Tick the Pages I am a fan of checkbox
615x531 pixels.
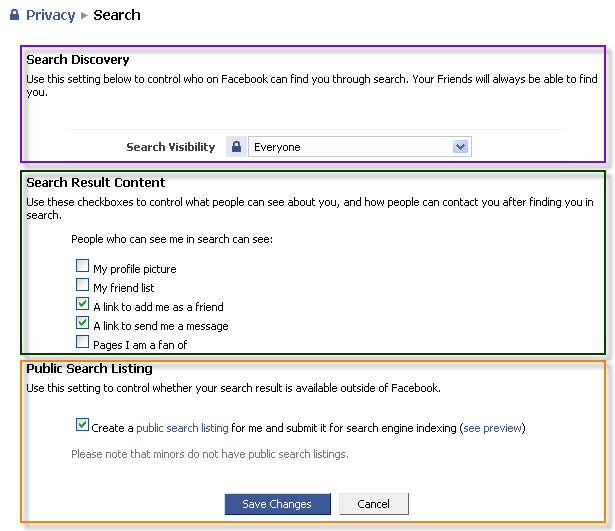[82, 343]
